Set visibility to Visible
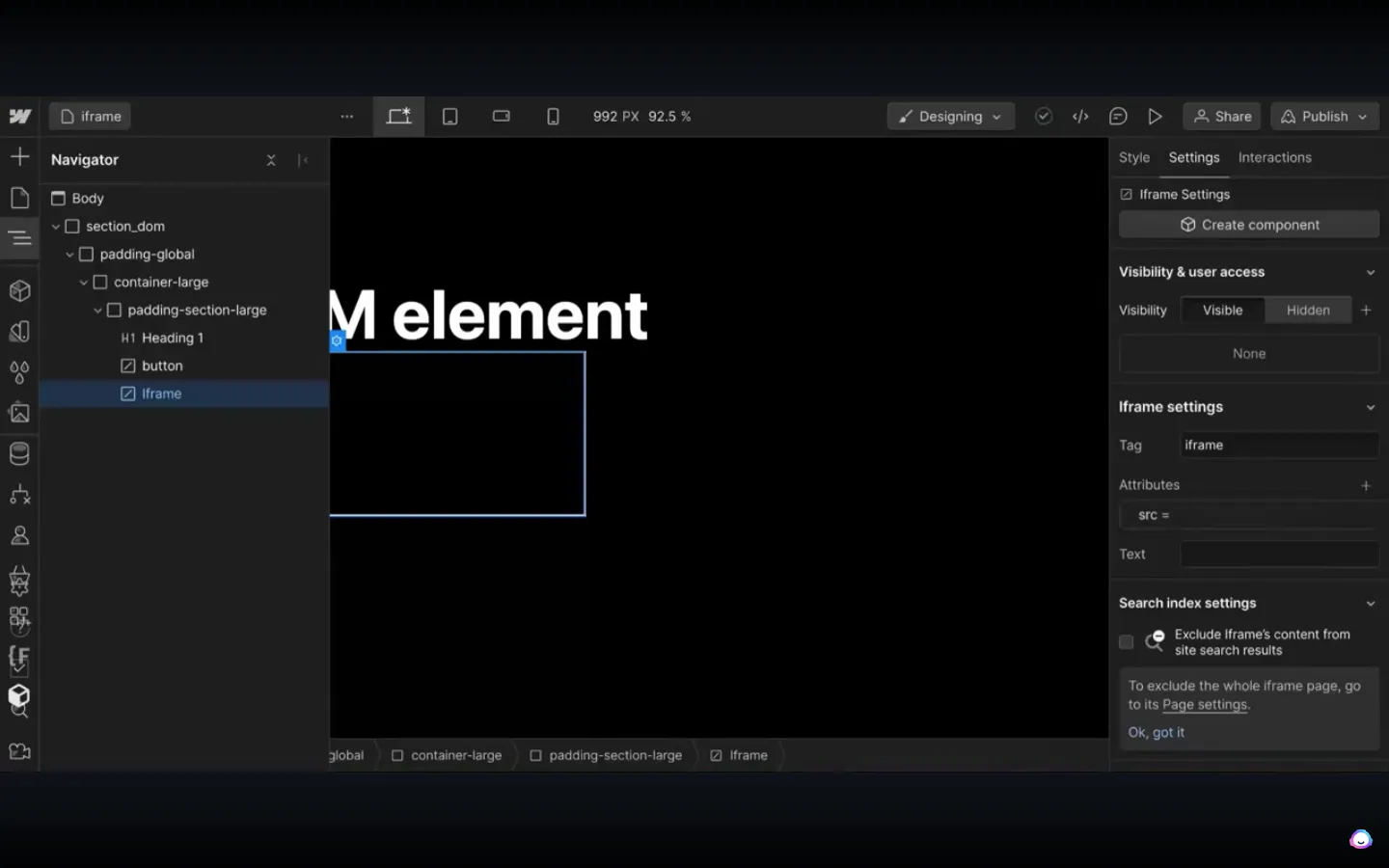1389x868 pixels. pos(1222,311)
